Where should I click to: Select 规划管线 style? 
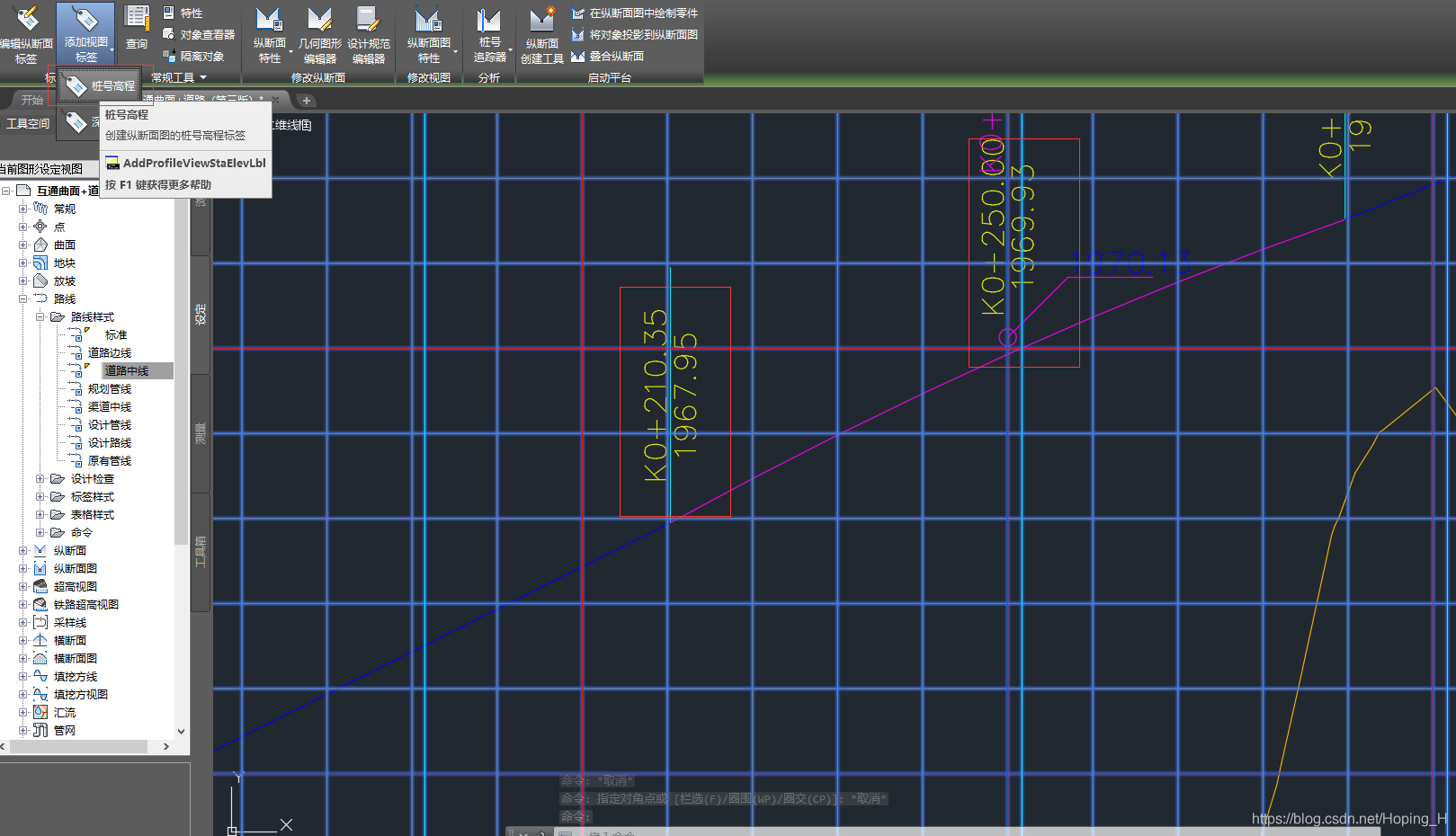(x=110, y=388)
